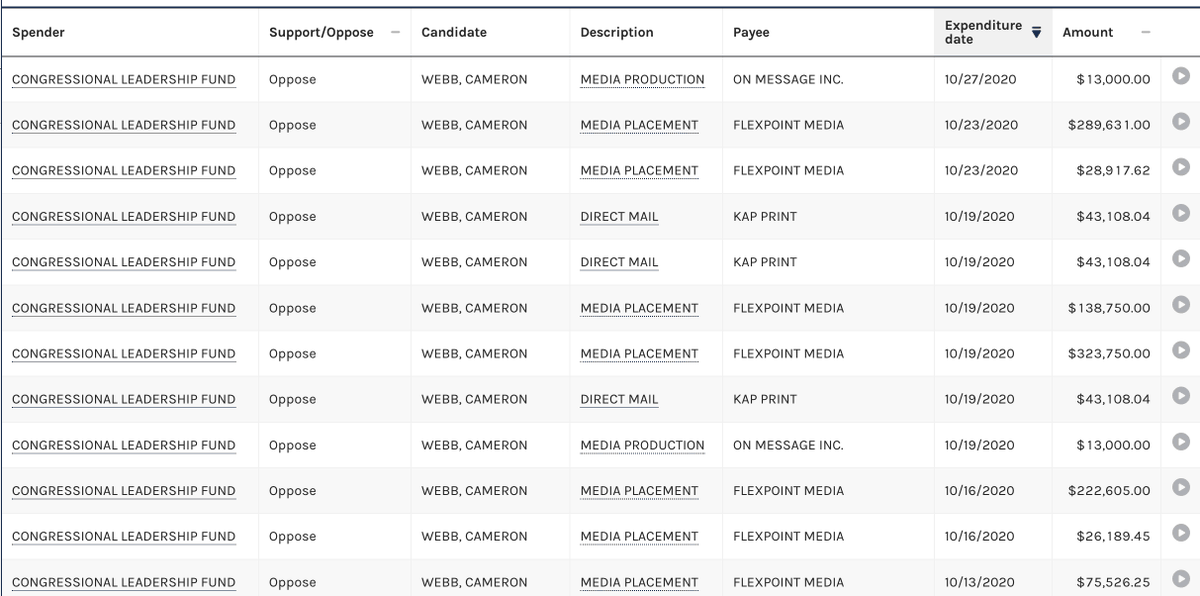Click Oppose in the $222,605.00 row

292,491
